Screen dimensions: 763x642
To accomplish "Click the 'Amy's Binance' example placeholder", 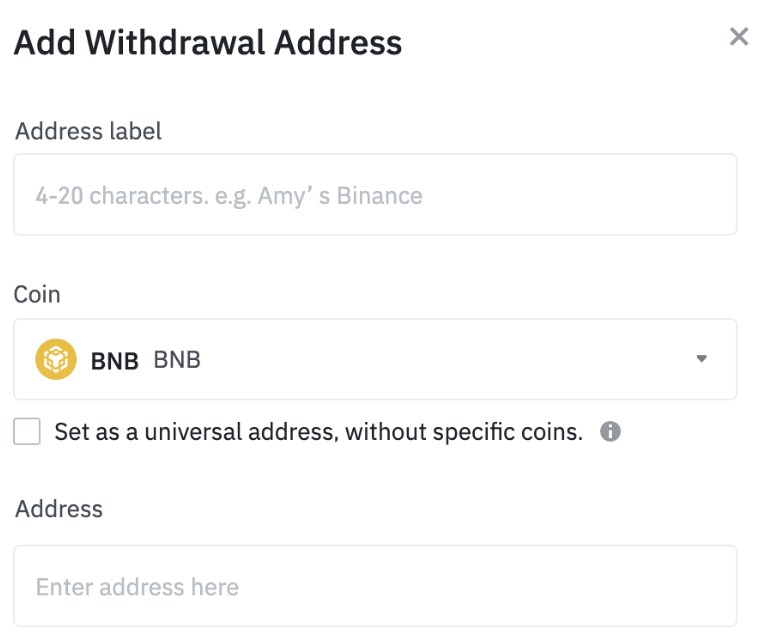I will click(340, 195).
